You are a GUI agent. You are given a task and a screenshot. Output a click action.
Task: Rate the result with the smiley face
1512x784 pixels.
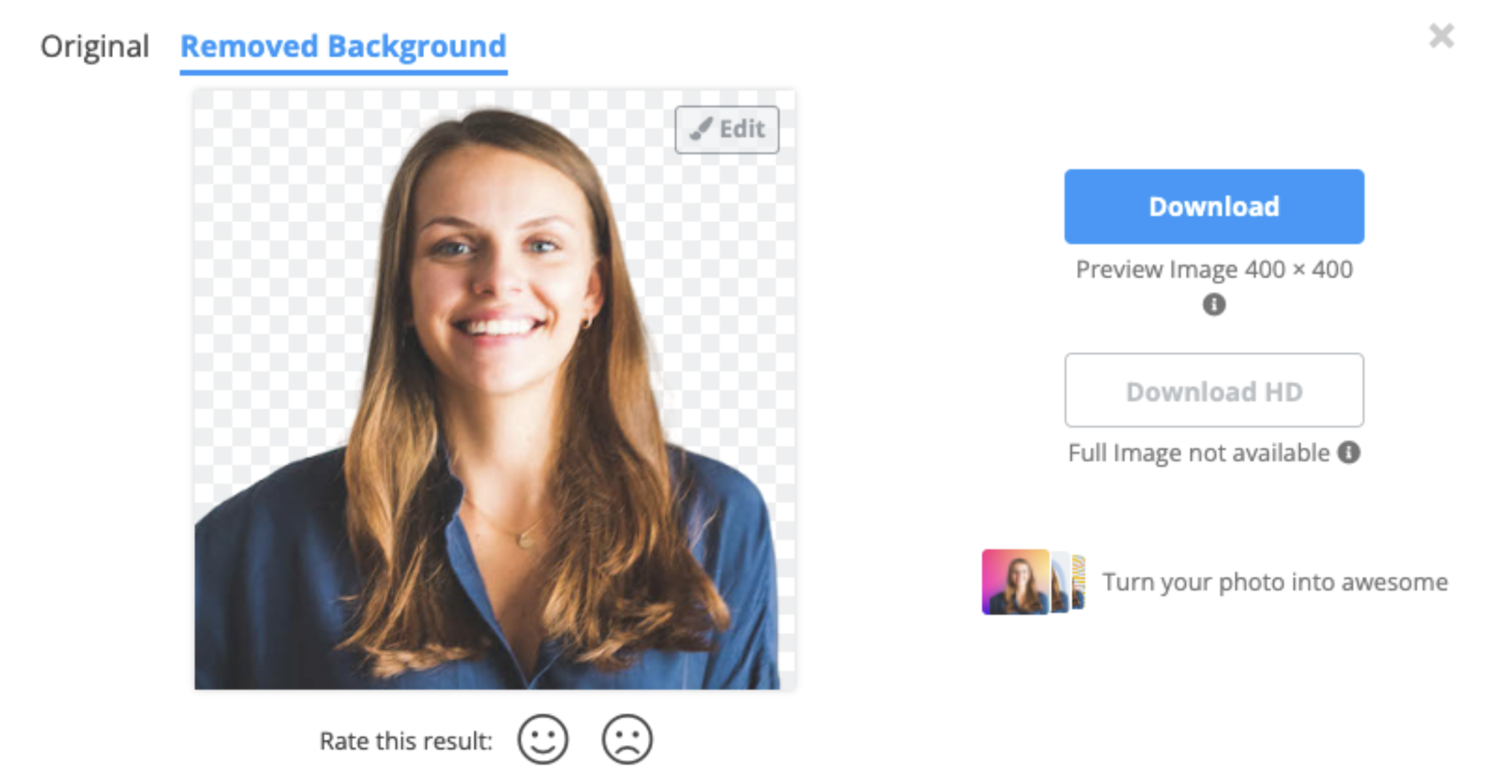[544, 739]
